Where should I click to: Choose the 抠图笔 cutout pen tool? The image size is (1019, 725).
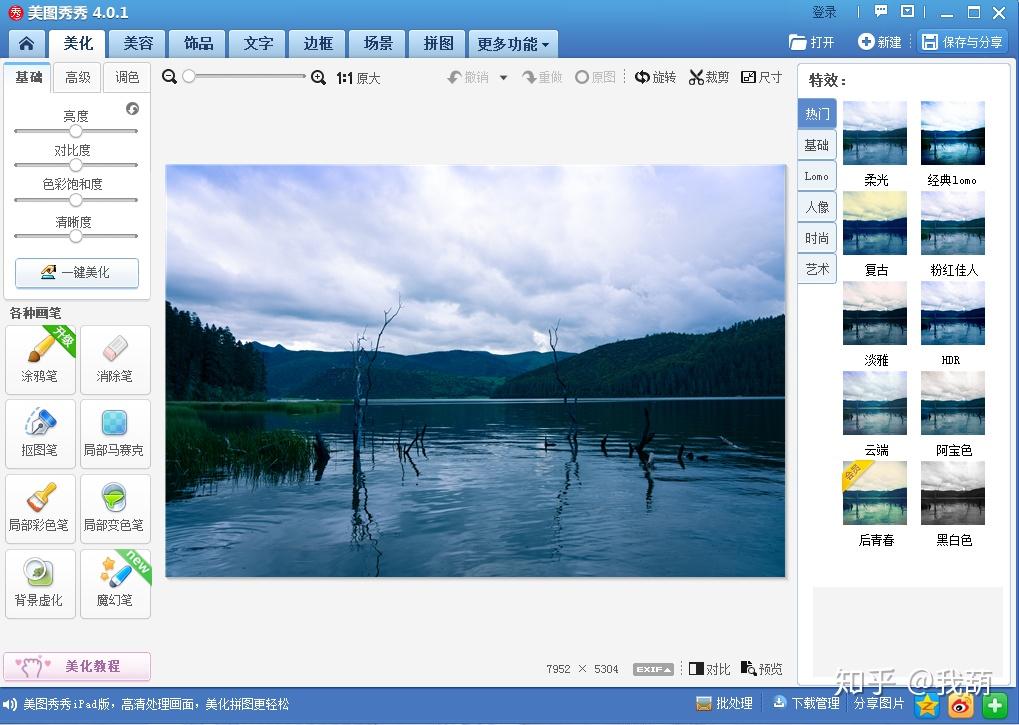[x=40, y=434]
